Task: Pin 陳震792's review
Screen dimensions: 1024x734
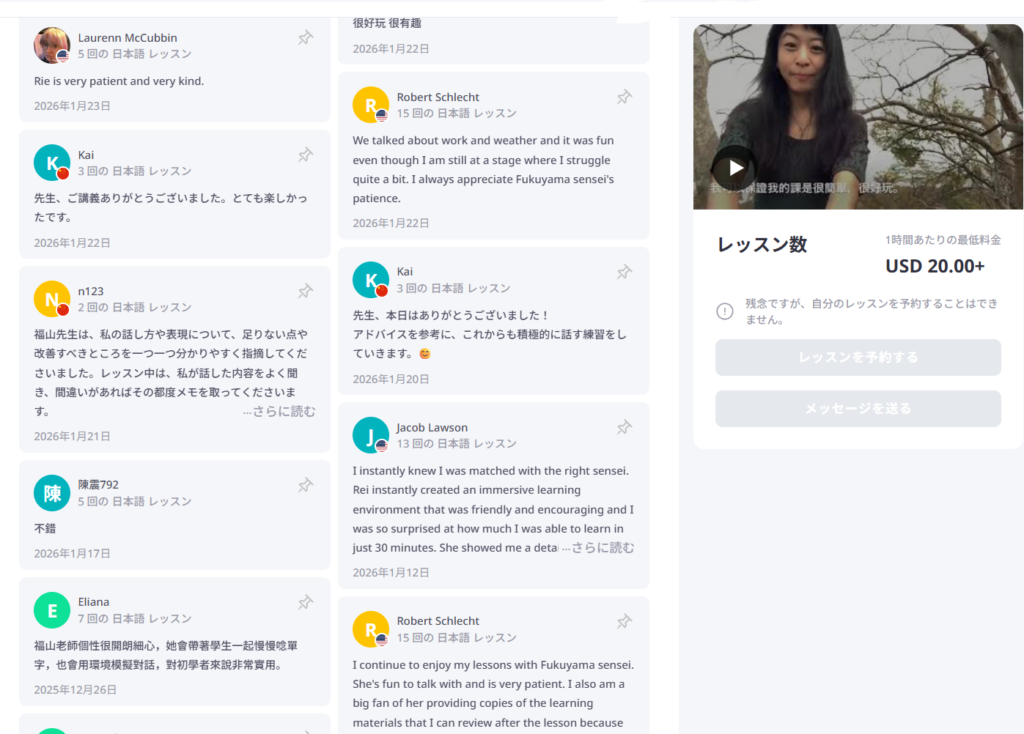Action: pos(305,485)
